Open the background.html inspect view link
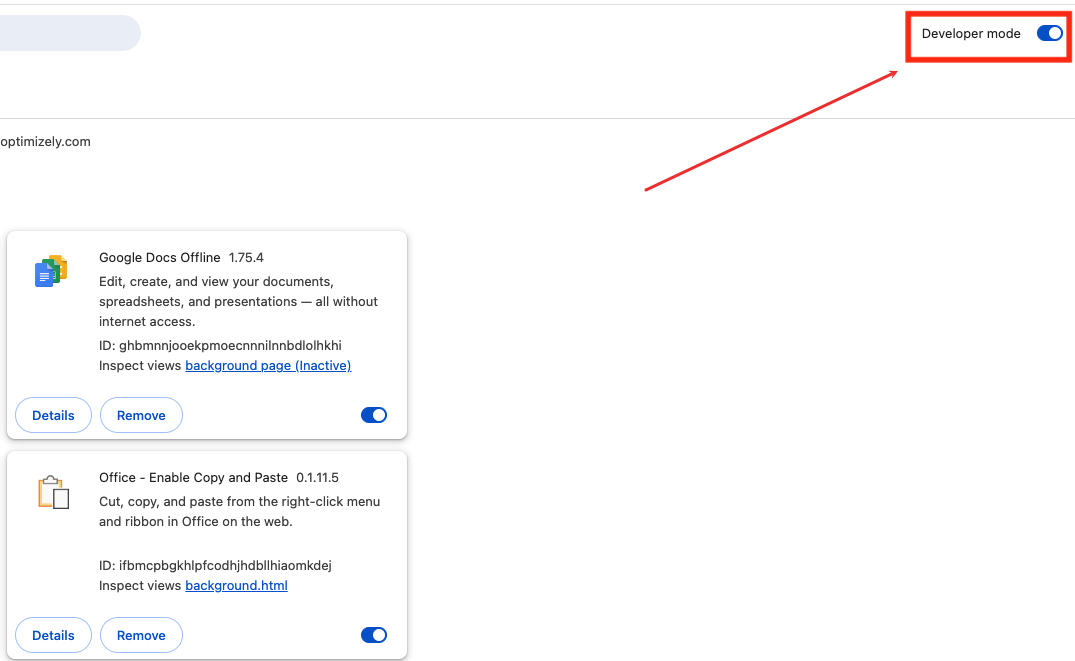Screen dimensions: 1075x661 [x=237, y=586]
